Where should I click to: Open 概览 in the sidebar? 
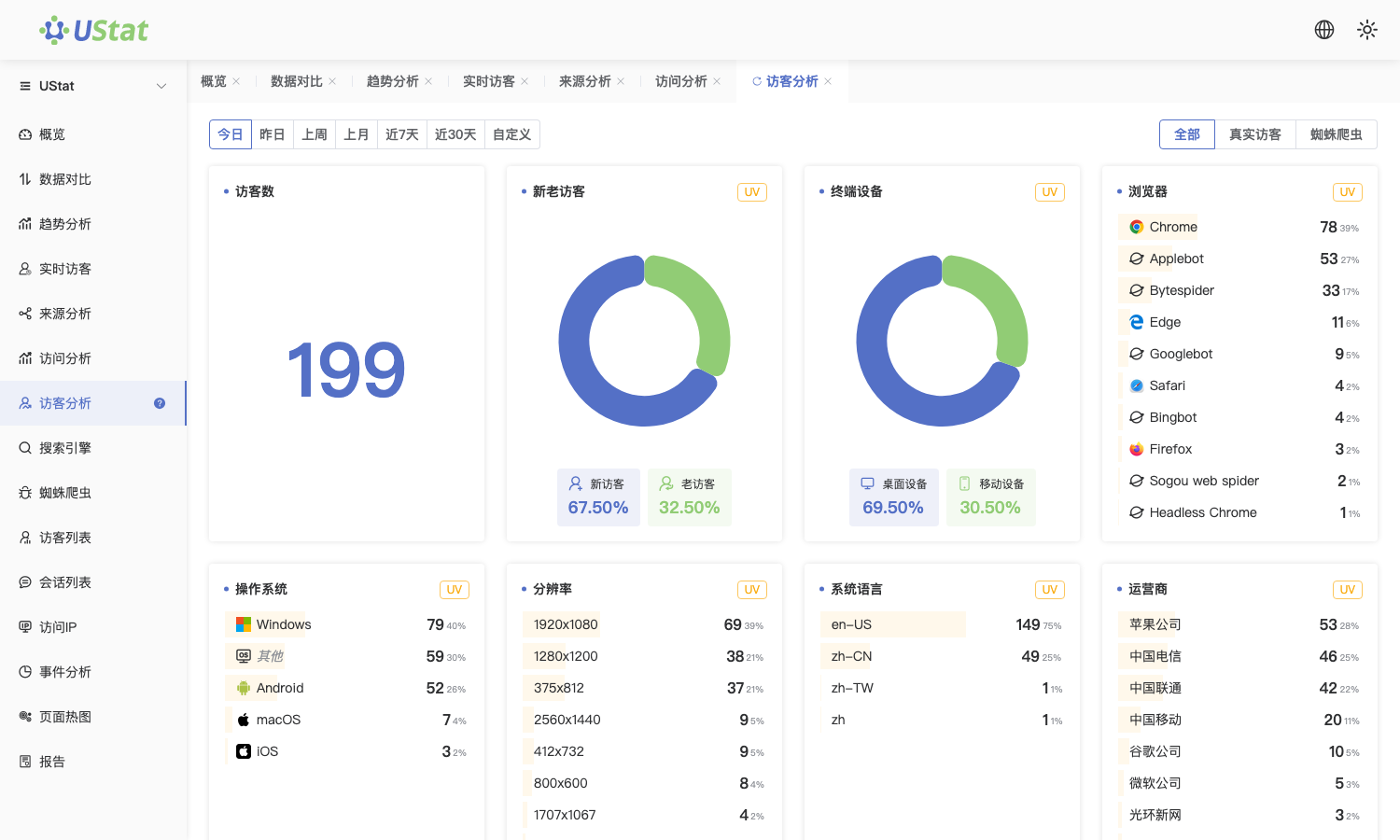(93, 134)
